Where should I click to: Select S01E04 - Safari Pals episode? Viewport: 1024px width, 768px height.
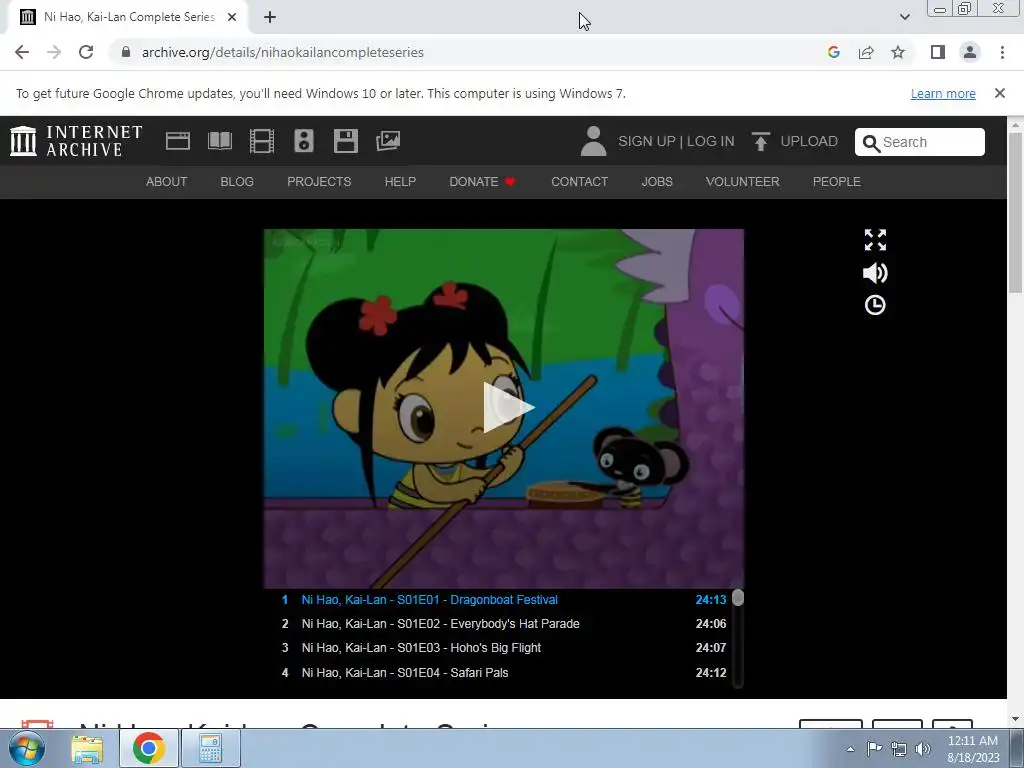tap(504, 673)
